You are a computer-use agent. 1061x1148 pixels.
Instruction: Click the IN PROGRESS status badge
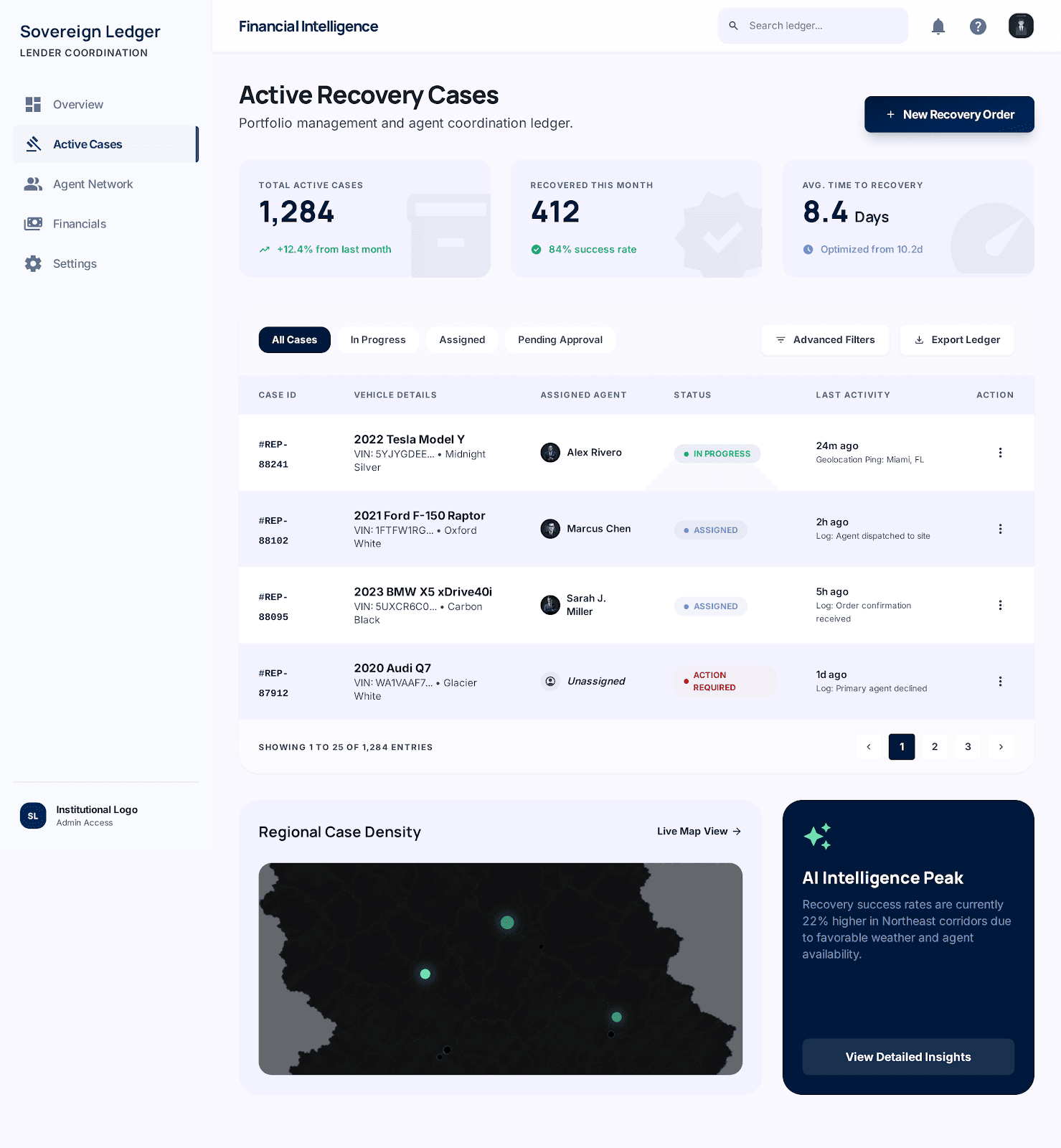click(717, 454)
